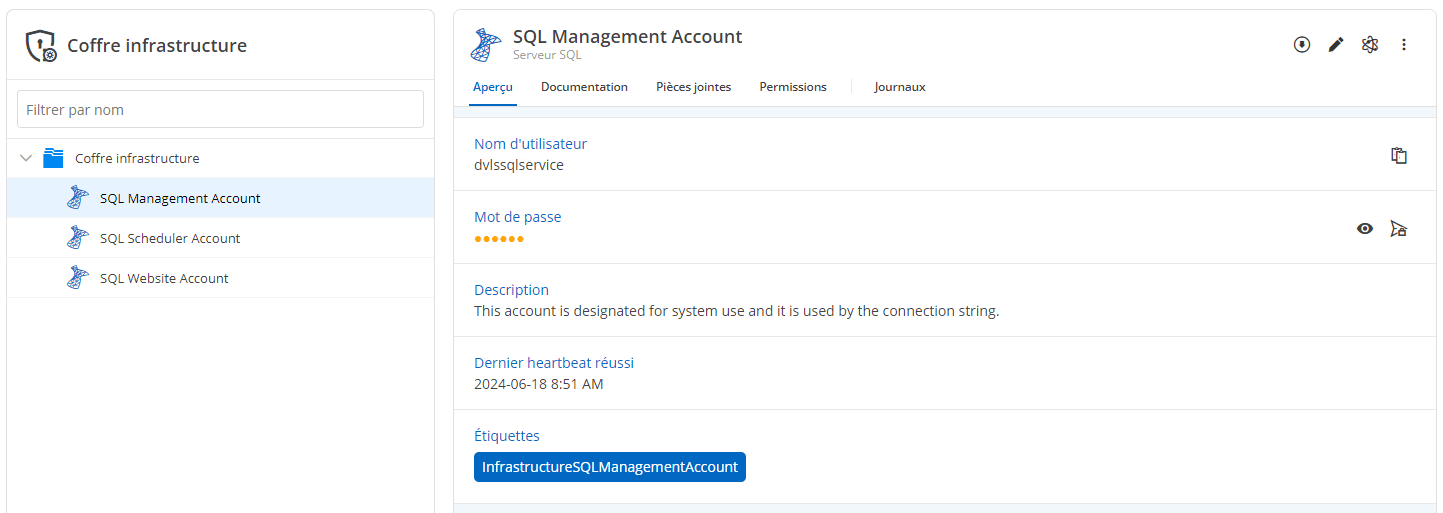Open the Pièces jointes tab
The height and width of the screenshot is (513, 1443).
click(x=693, y=87)
